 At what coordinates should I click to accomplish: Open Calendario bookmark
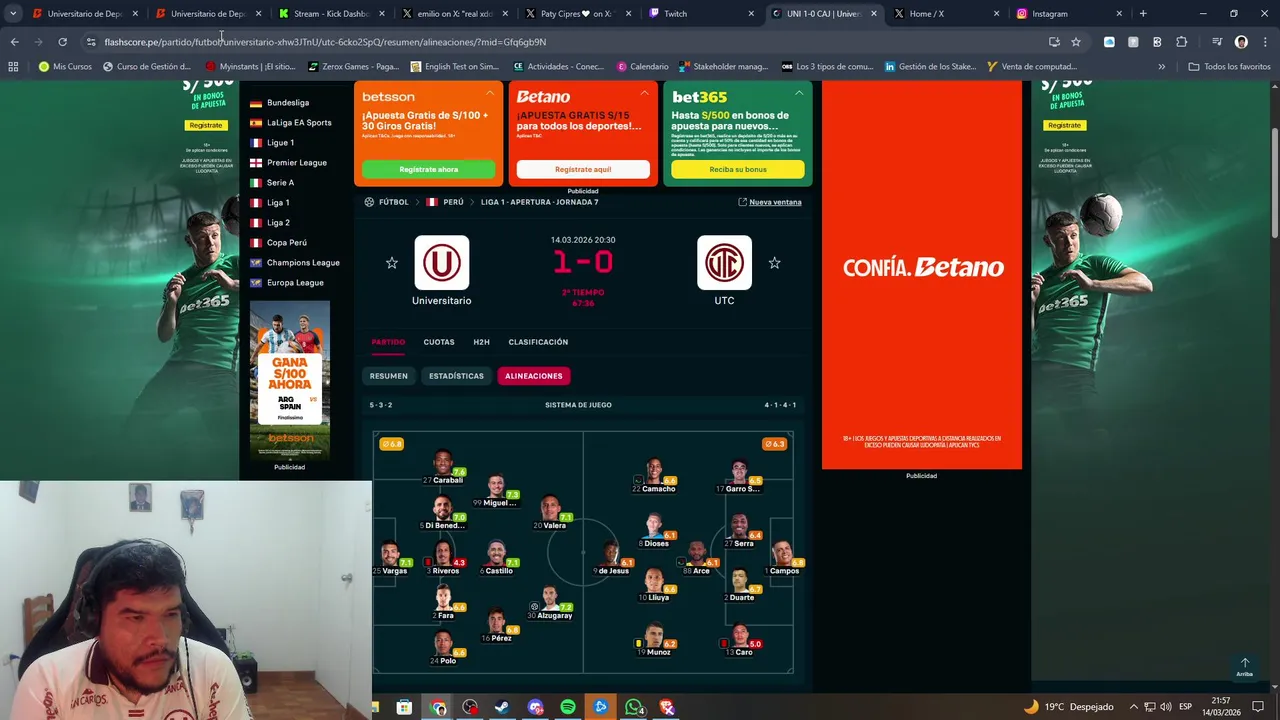(642, 67)
